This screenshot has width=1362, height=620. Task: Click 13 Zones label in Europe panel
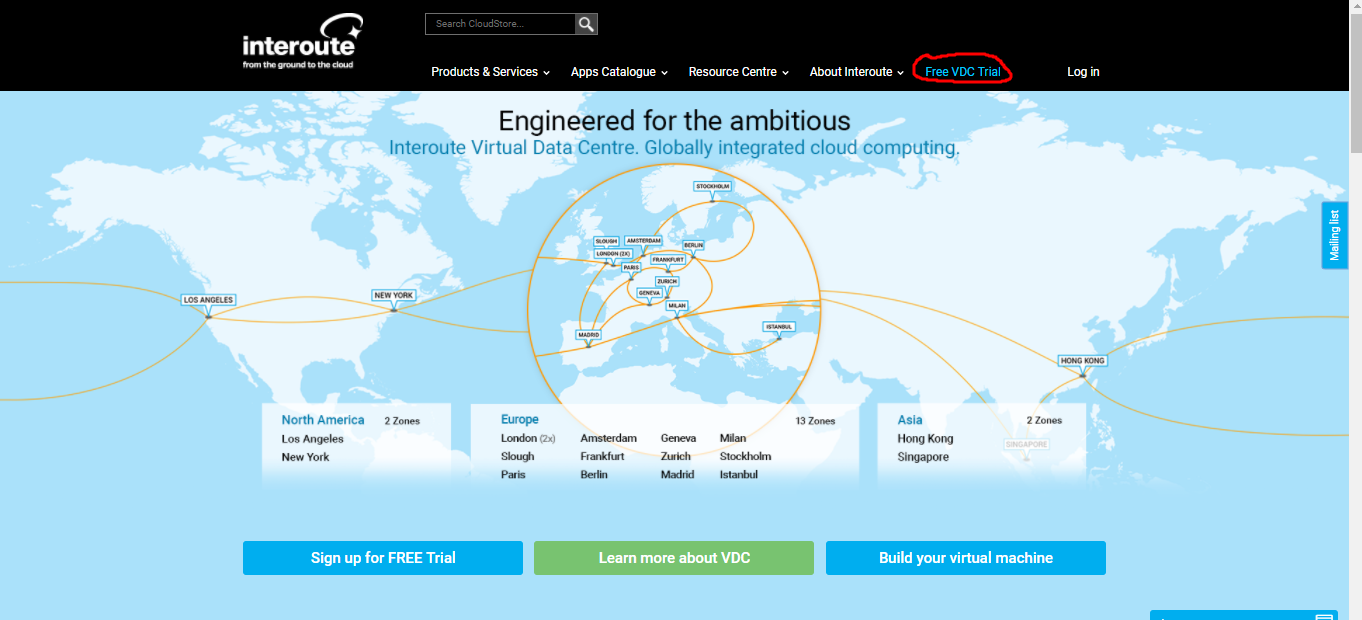pyautogui.click(x=815, y=421)
